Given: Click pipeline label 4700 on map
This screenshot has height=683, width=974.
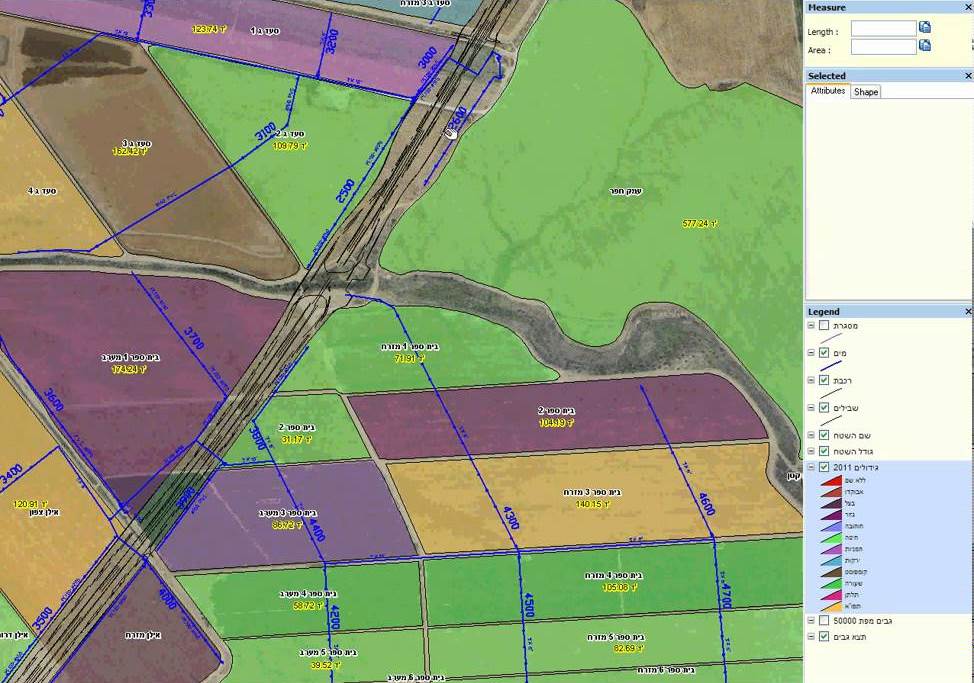Looking at the screenshot, I should coord(727,597).
